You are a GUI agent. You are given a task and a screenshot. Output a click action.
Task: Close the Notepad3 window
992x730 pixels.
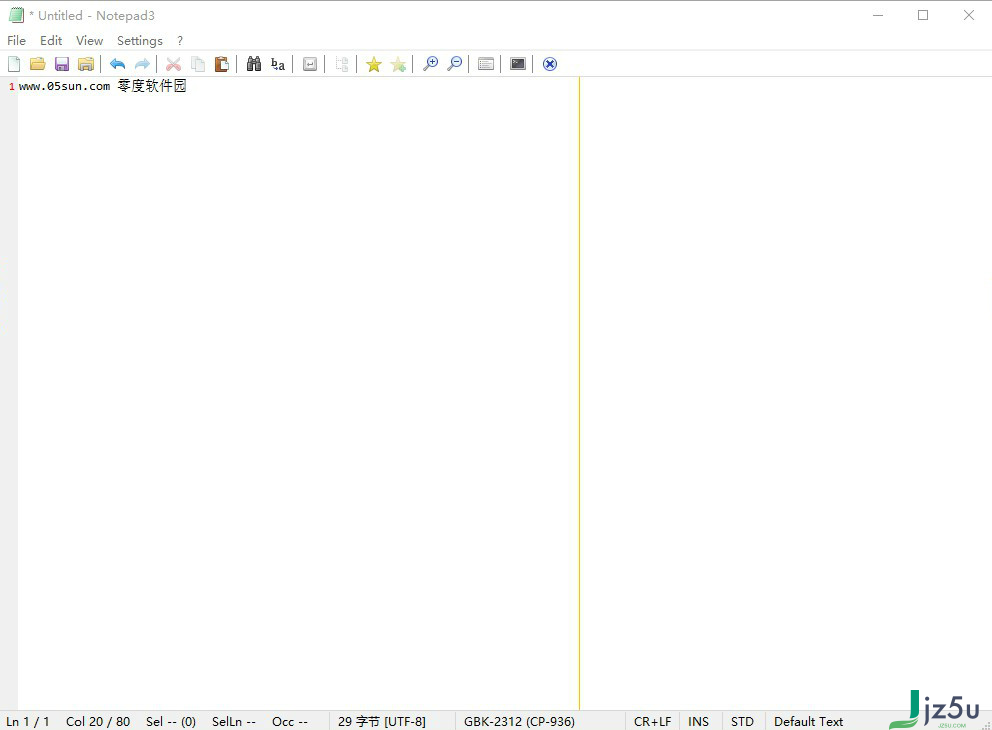[969, 15]
